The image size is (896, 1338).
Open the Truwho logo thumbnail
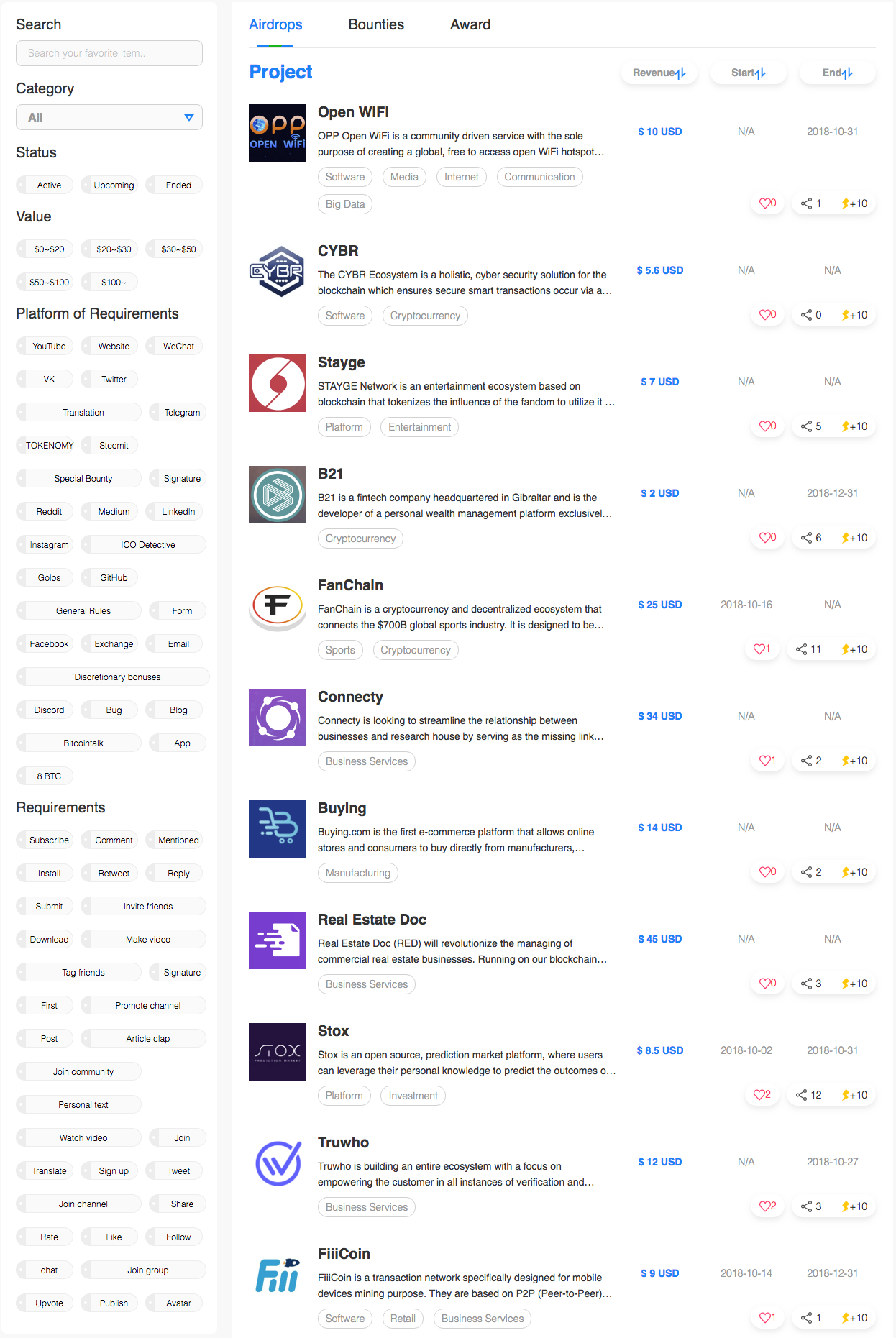click(x=278, y=1163)
